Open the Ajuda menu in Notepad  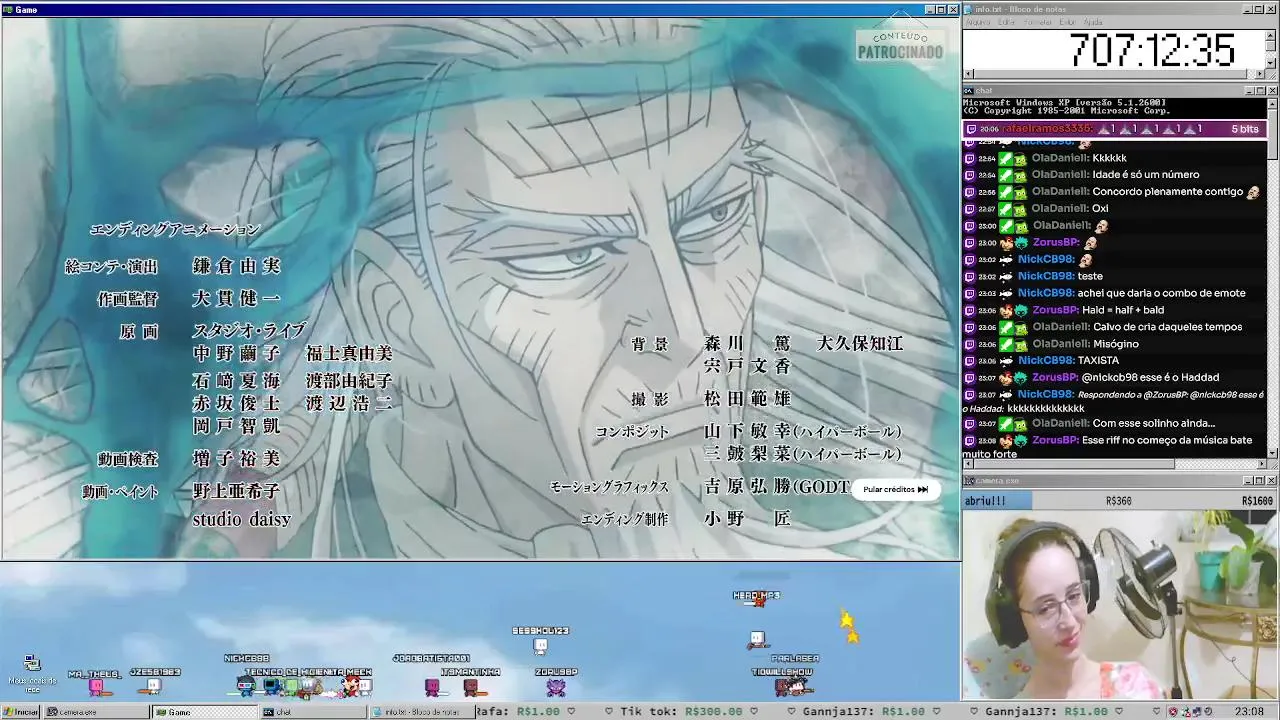1093,22
